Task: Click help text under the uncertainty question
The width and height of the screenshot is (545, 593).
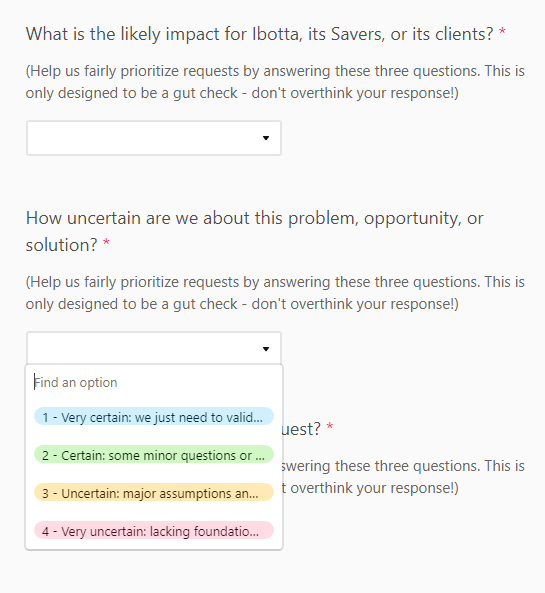Action: point(275,293)
